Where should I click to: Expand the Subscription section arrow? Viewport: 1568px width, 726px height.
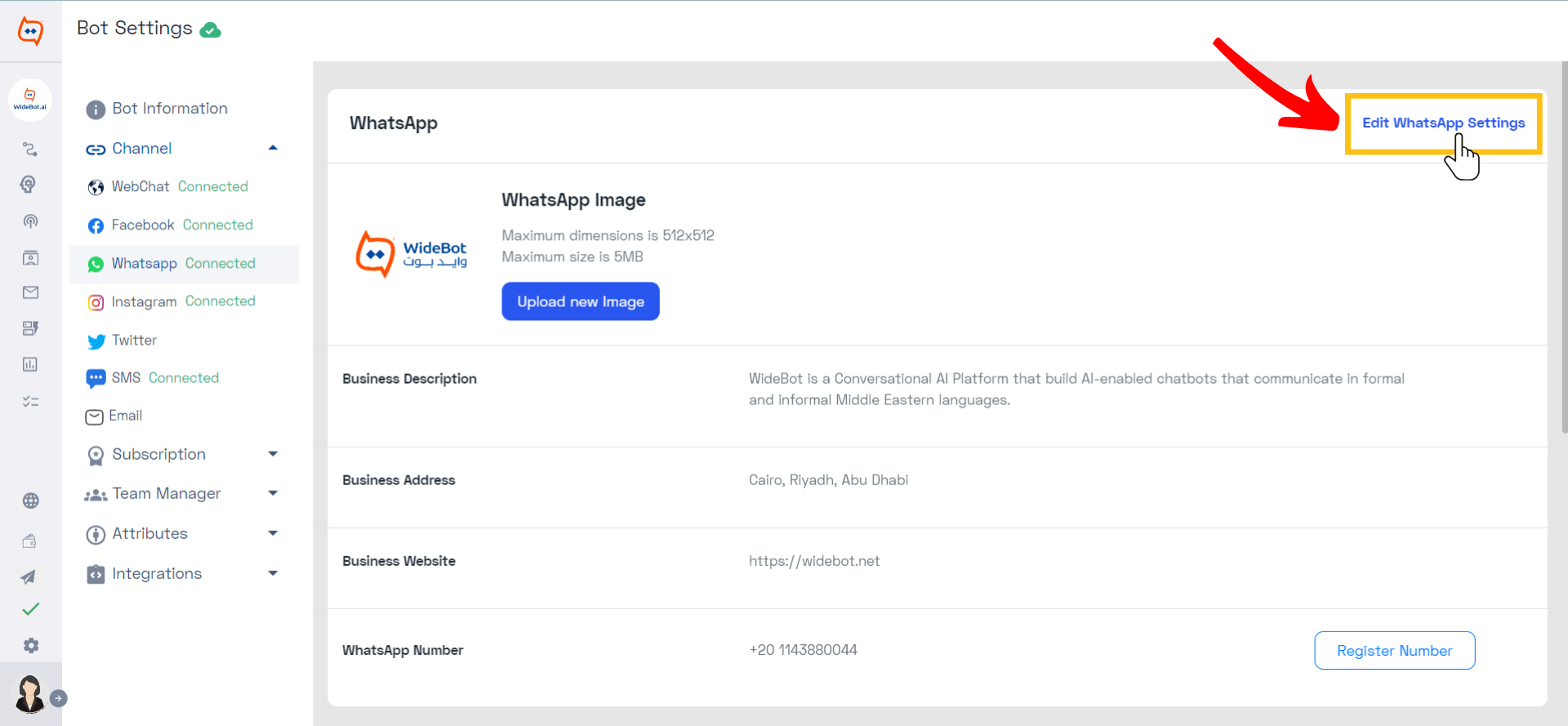(273, 454)
